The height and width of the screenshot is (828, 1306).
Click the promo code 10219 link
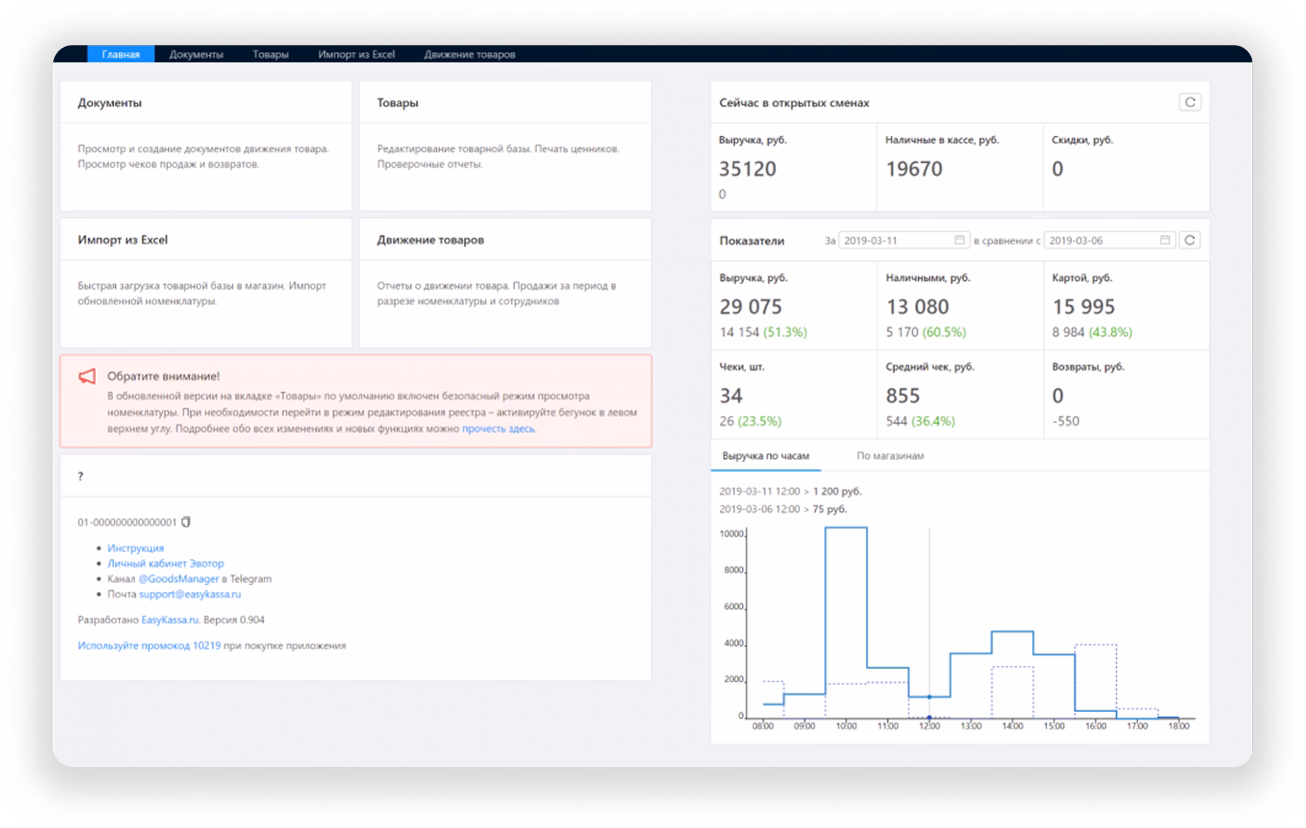pos(149,646)
